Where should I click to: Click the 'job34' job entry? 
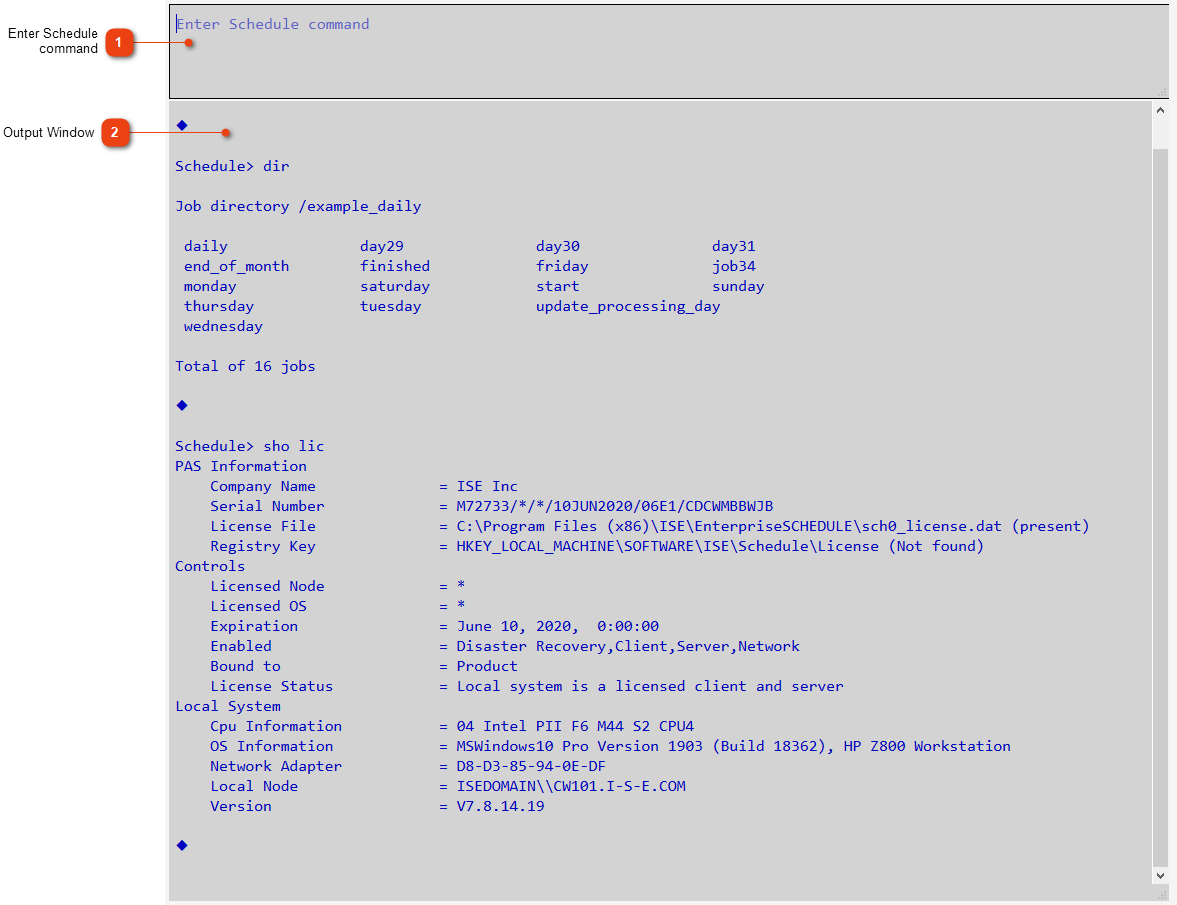734,266
